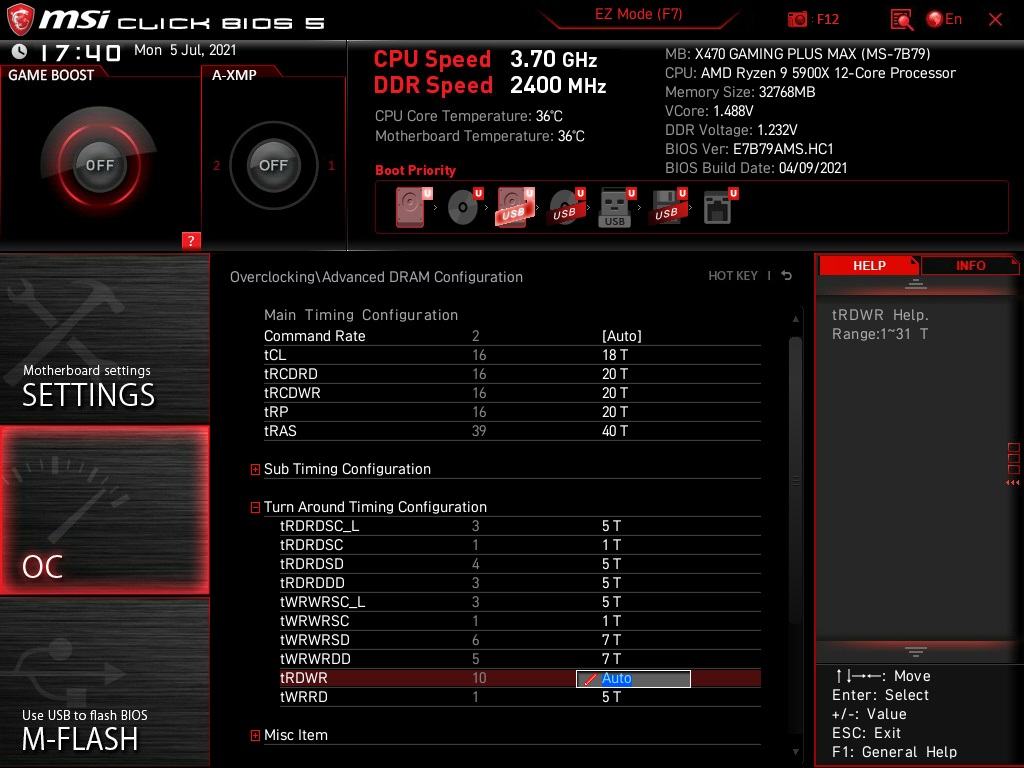The width and height of the screenshot is (1024, 768).
Task: Select the tWRWRSC timing row
Action: tap(520, 620)
